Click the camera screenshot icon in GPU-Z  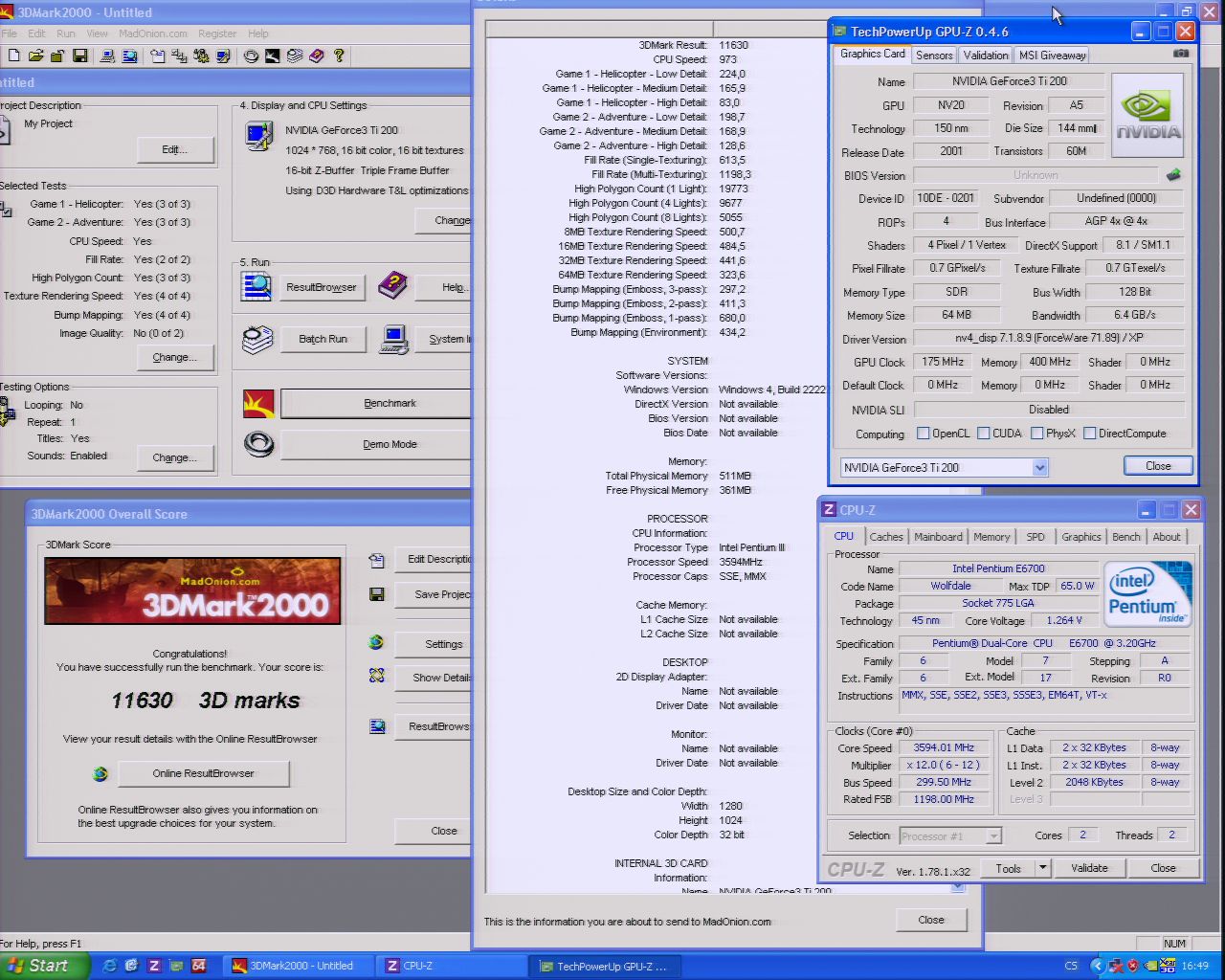[1181, 54]
